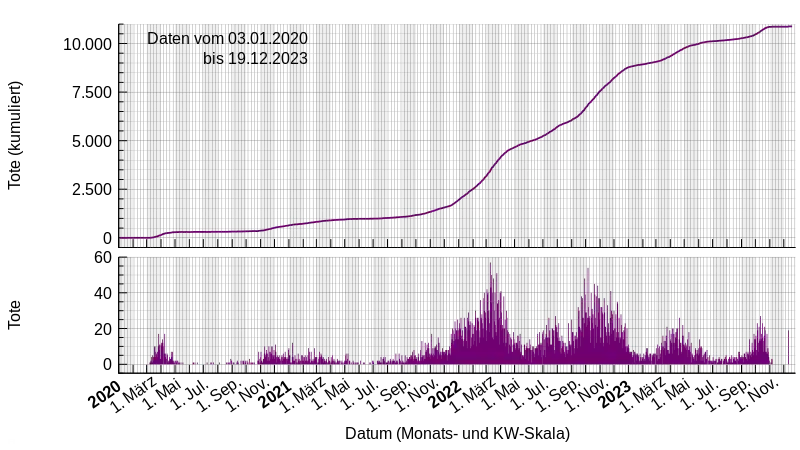Screen dimensions: 800x450
Task: Click the "1. März" label directly after 2020
Action: click(134, 395)
